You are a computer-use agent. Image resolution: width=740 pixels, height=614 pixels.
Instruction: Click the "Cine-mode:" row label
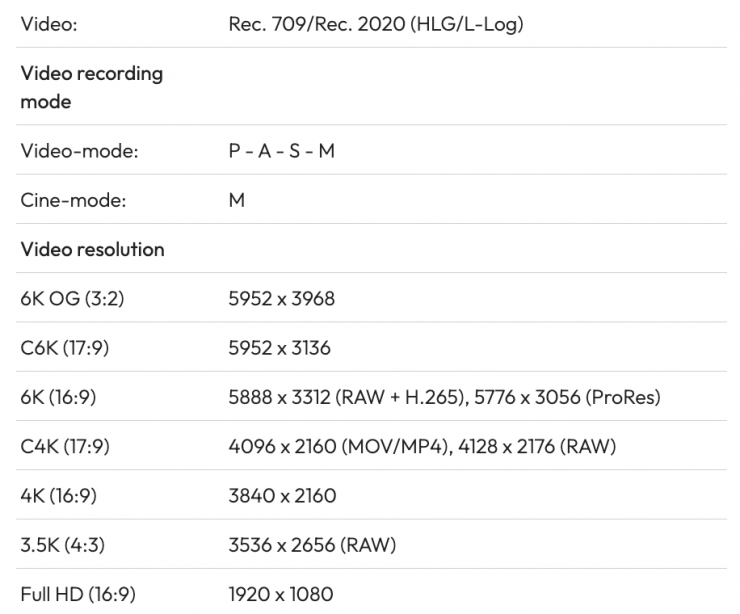click(x=74, y=200)
